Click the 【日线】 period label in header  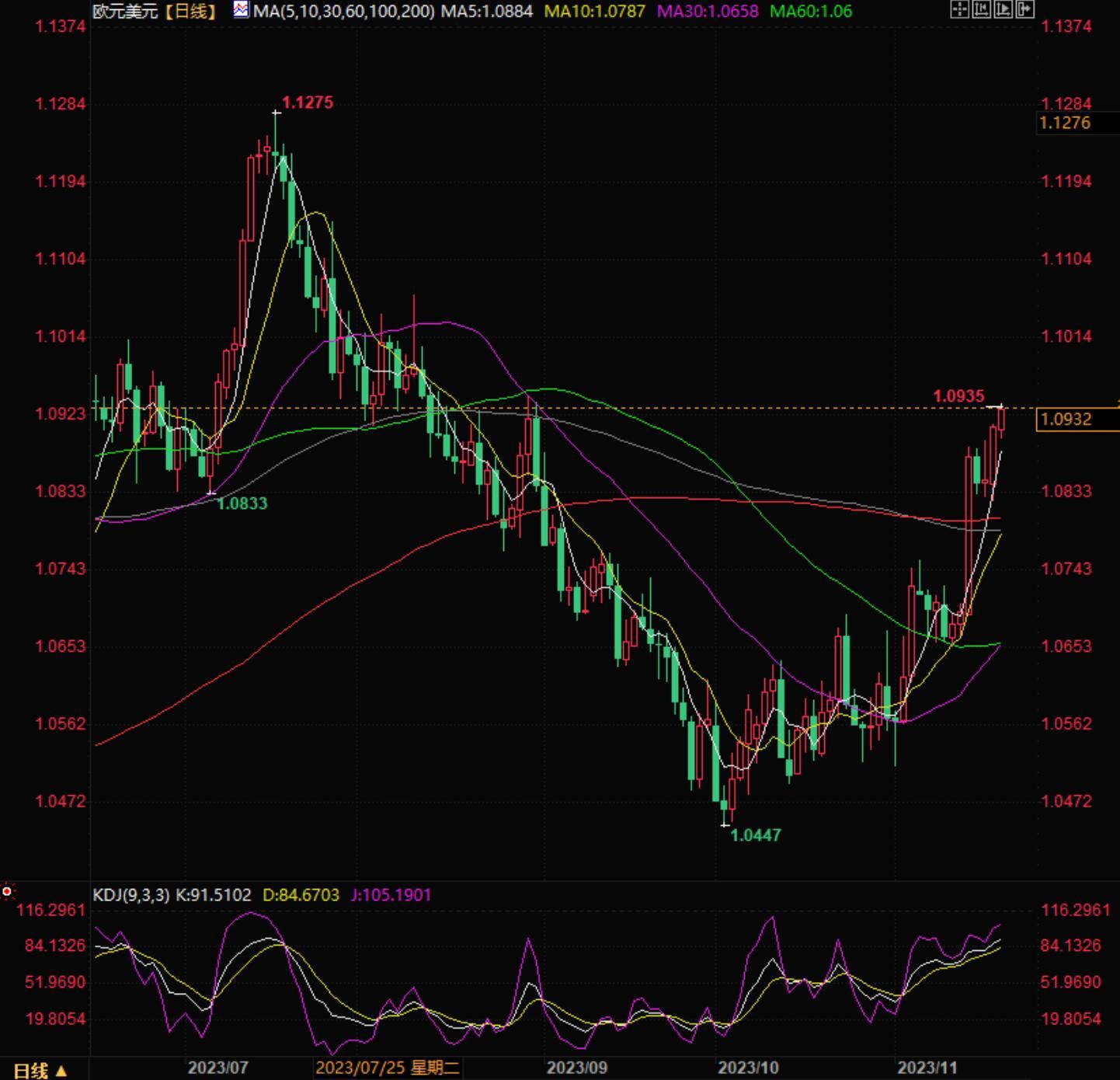(x=191, y=11)
